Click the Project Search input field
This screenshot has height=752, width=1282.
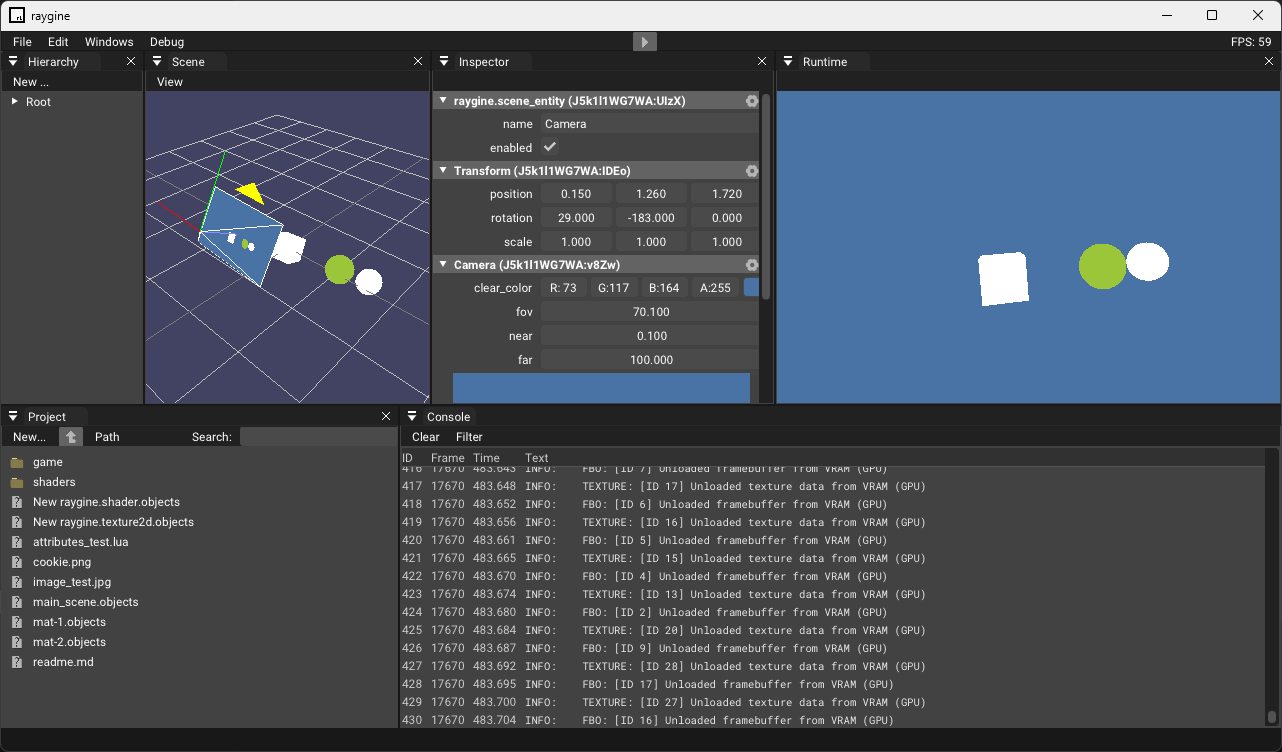coord(319,437)
